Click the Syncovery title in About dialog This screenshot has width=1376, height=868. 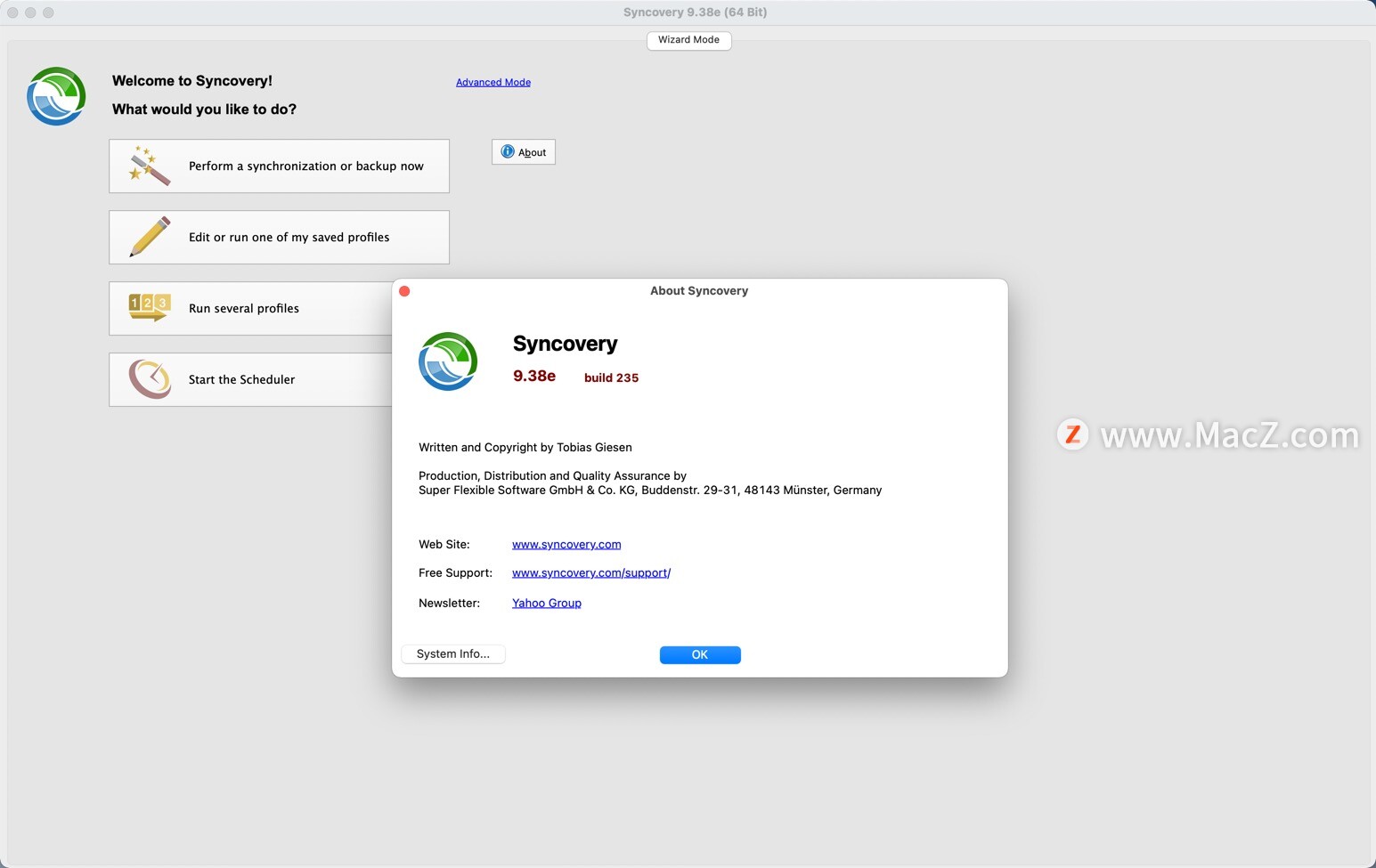[566, 344]
